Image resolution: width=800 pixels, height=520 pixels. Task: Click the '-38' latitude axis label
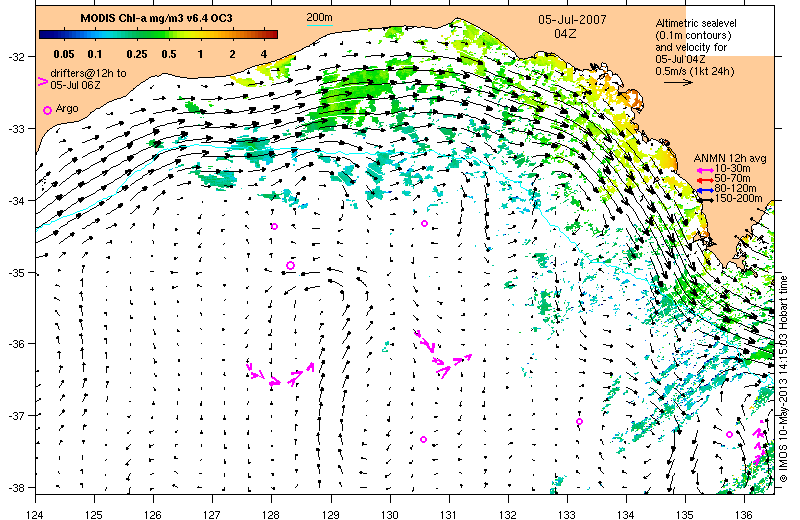15,487
